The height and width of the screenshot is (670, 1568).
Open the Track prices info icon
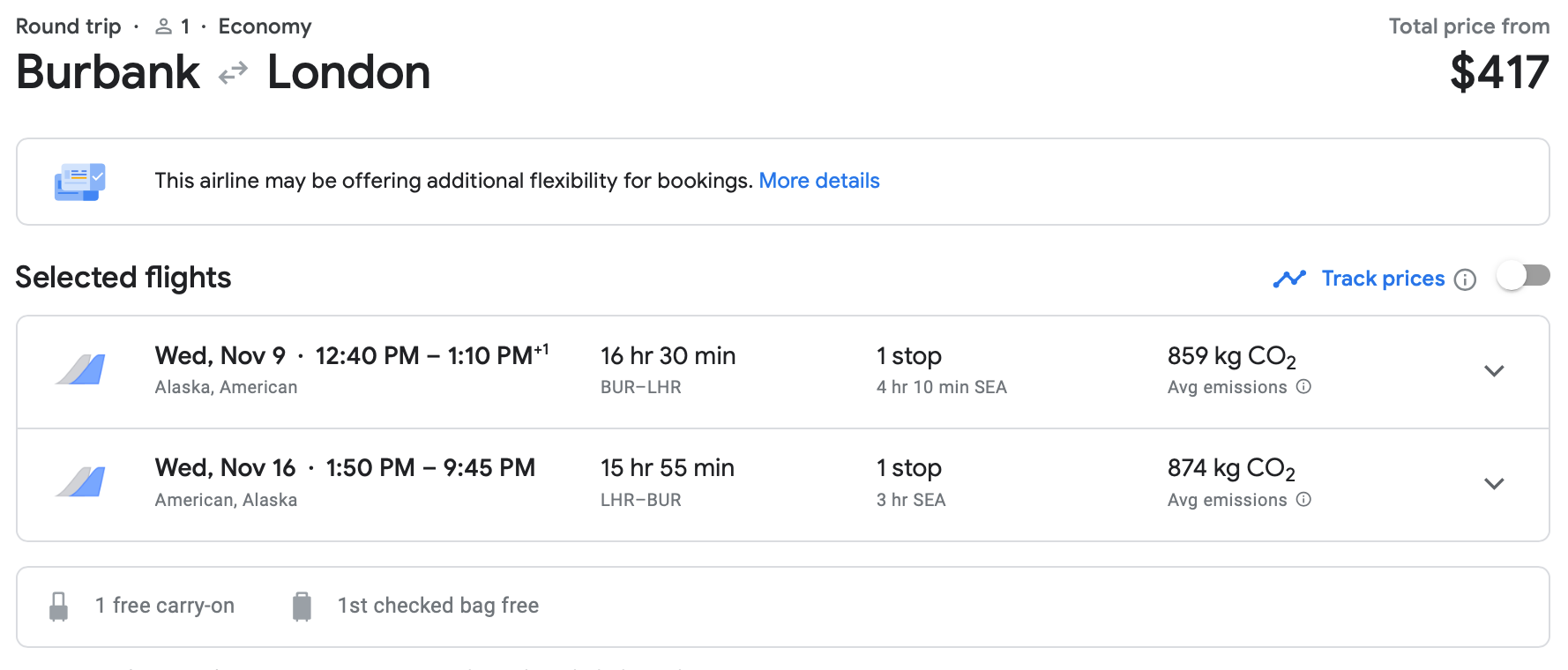click(1465, 280)
